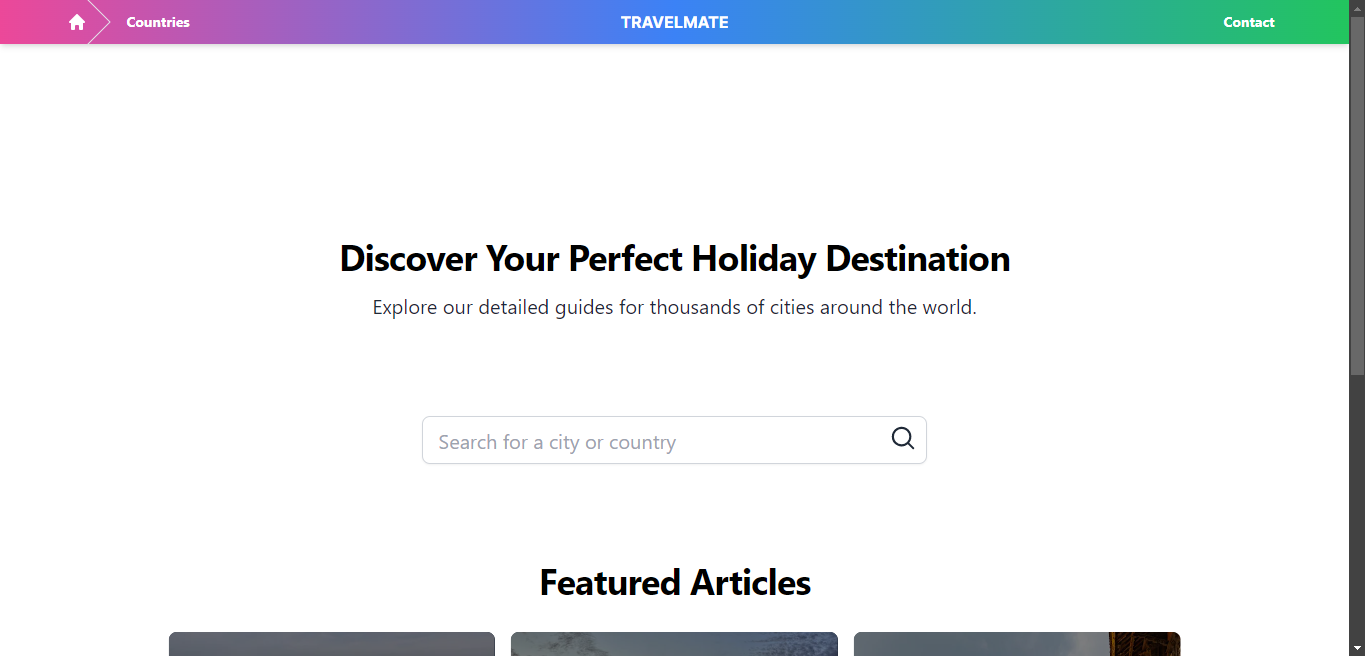Click the Featured Articles heading

(x=675, y=582)
